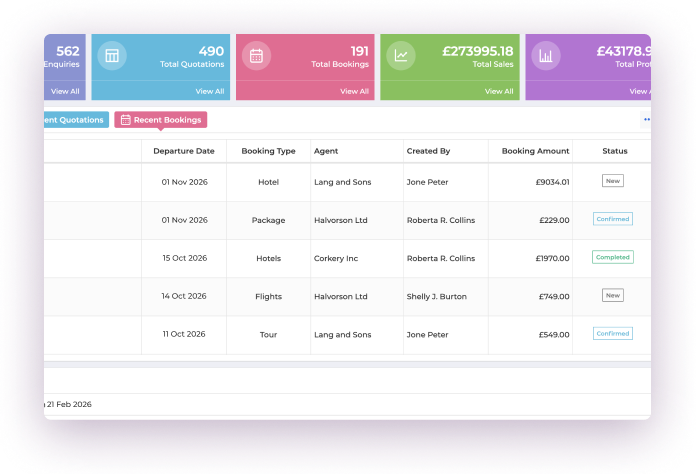Click New status badge for Flights booking
This screenshot has height=474, width=696.
click(613, 295)
